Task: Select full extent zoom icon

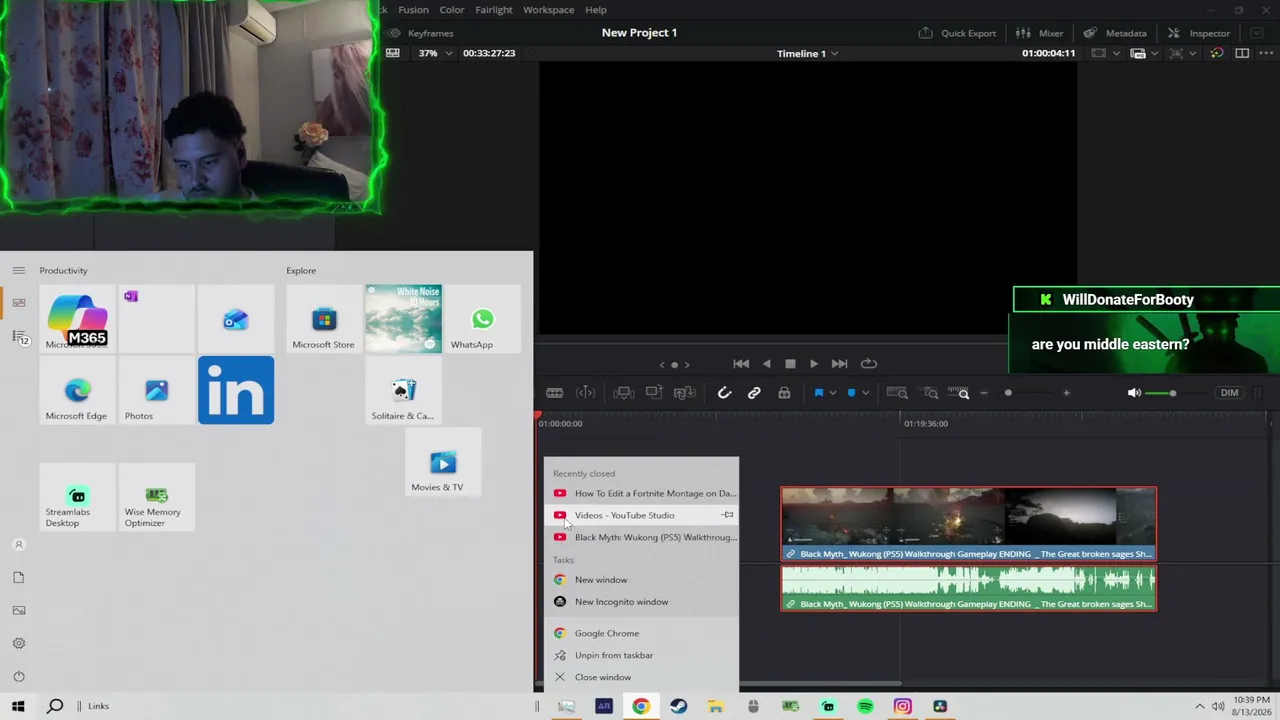Action: coord(897,393)
